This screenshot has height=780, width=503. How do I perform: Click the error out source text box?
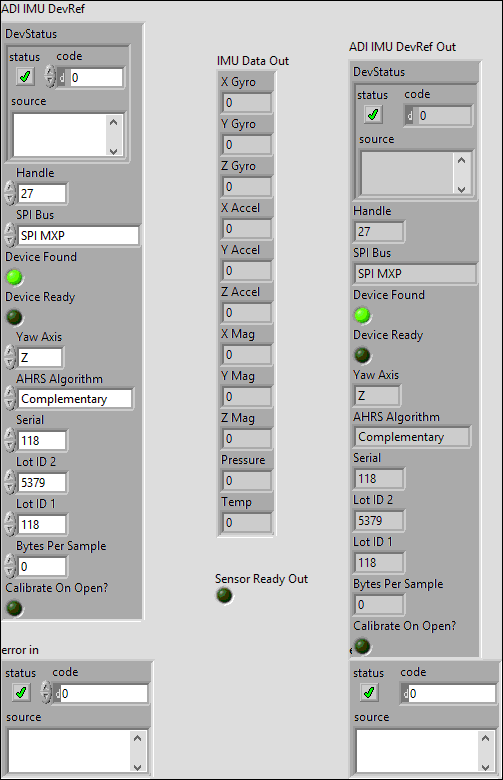coord(416,751)
